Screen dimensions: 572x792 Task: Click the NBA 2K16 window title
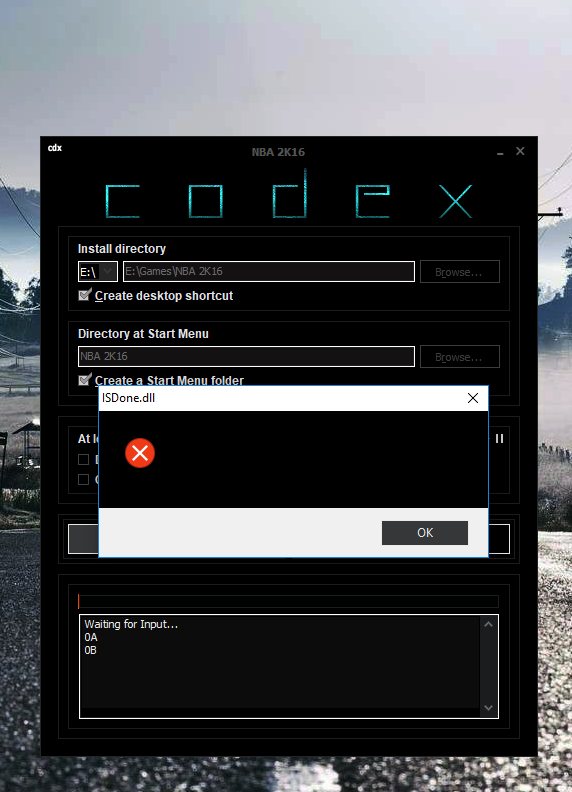278,152
